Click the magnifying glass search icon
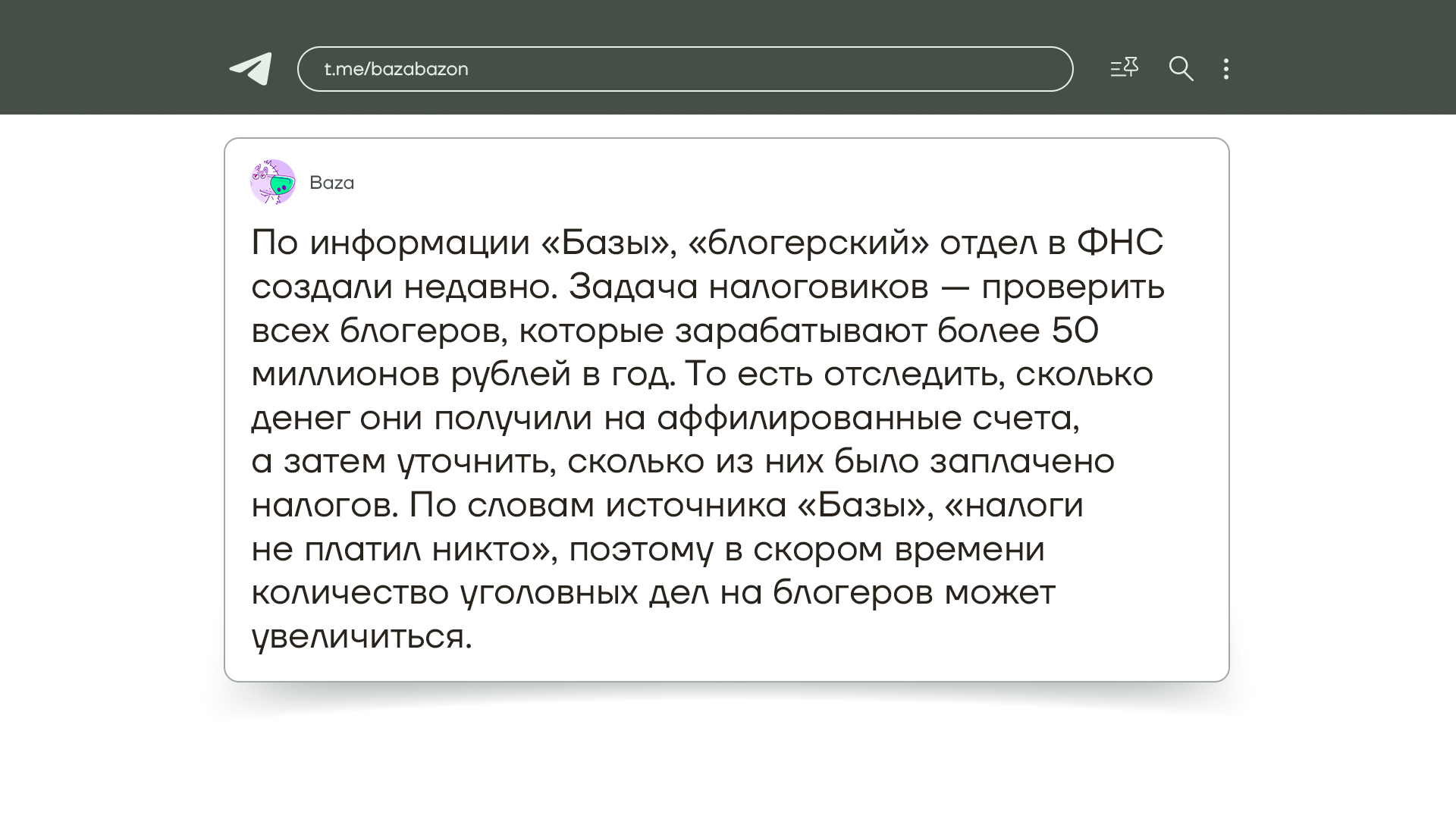 pyautogui.click(x=1181, y=69)
